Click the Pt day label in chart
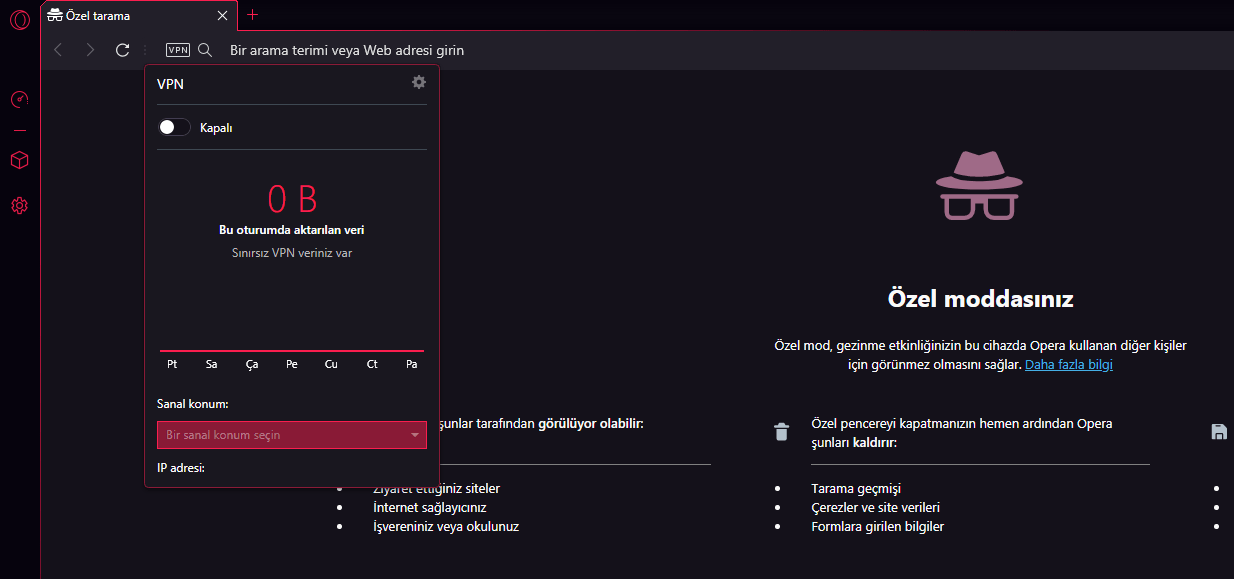 pyautogui.click(x=172, y=364)
